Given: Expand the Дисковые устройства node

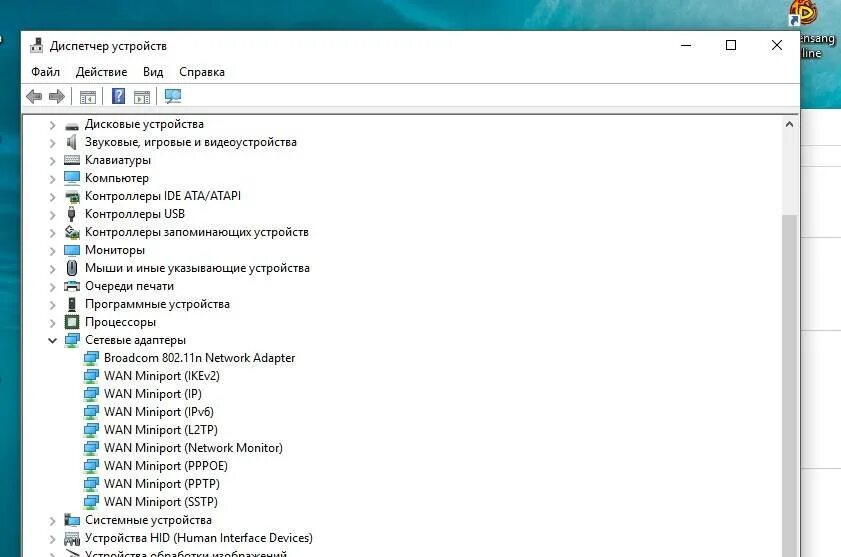Looking at the screenshot, I should (x=53, y=125).
